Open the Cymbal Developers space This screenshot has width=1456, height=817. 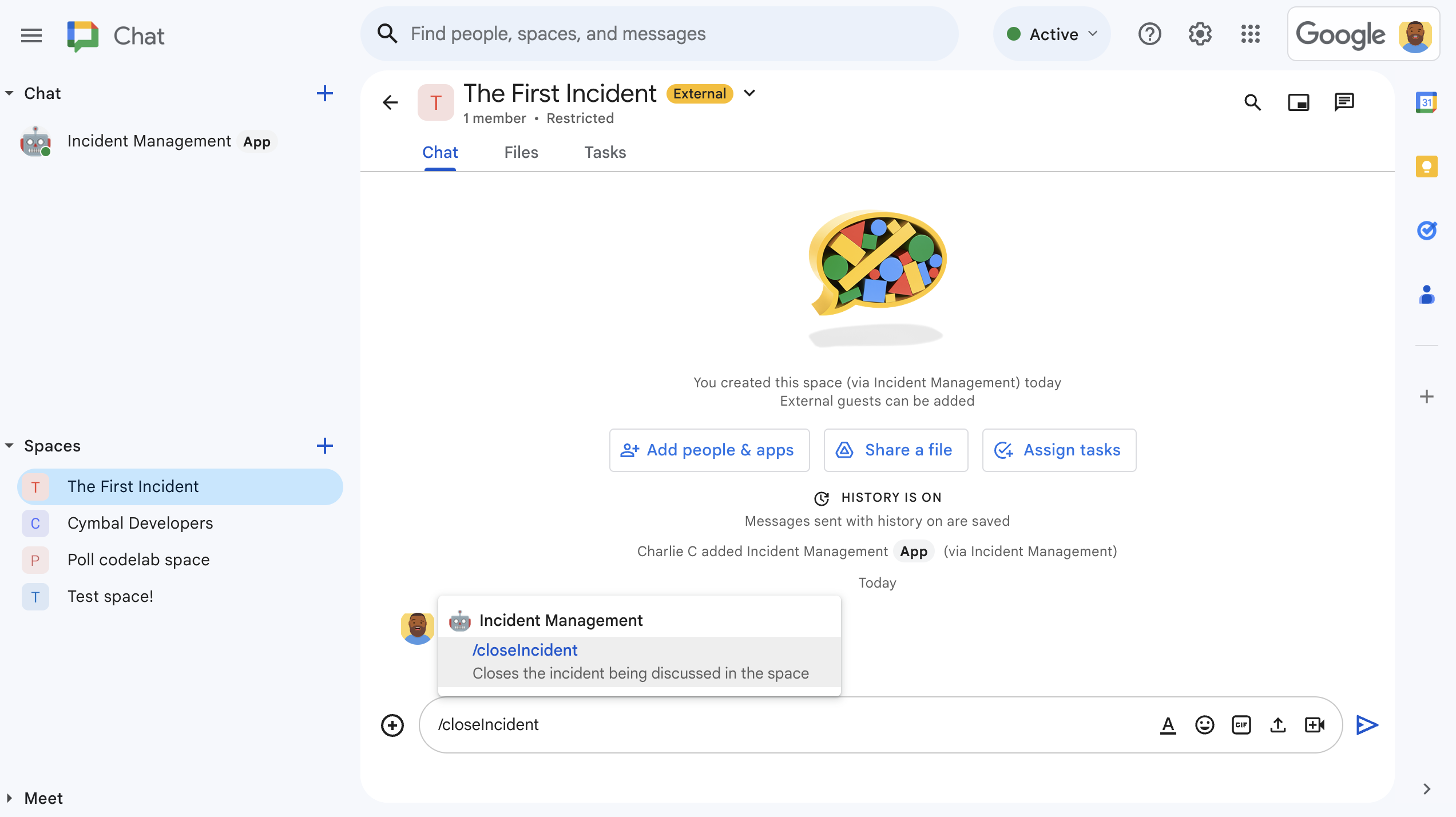[140, 523]
